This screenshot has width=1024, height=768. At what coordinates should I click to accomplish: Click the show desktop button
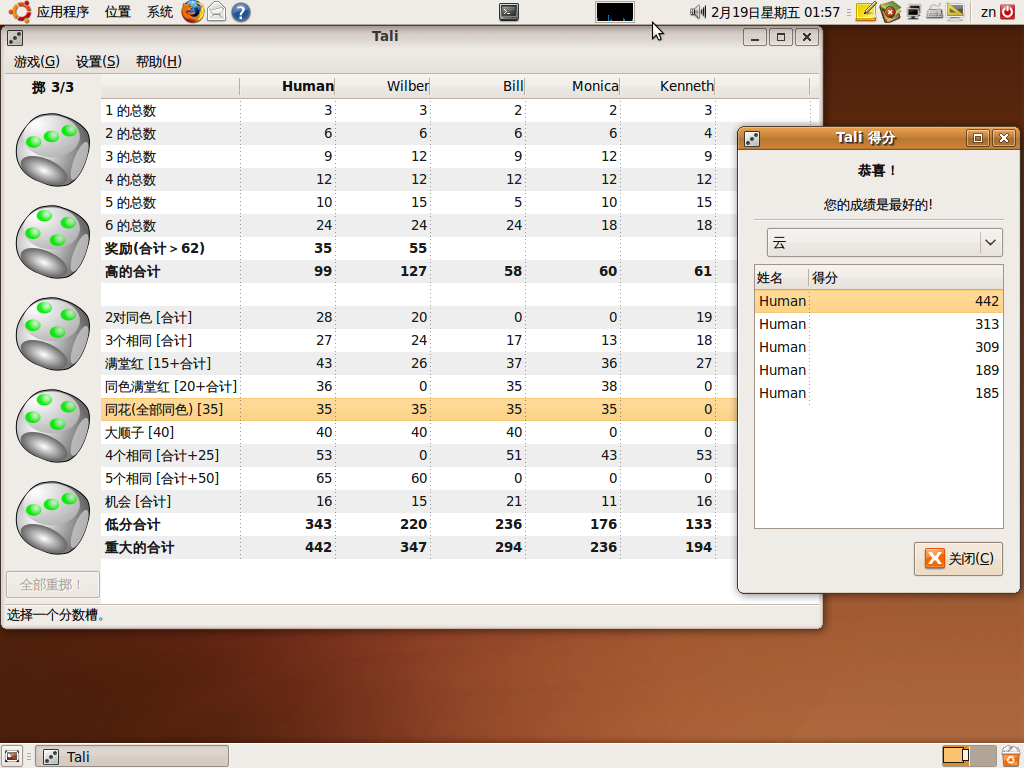click(12, 756)
